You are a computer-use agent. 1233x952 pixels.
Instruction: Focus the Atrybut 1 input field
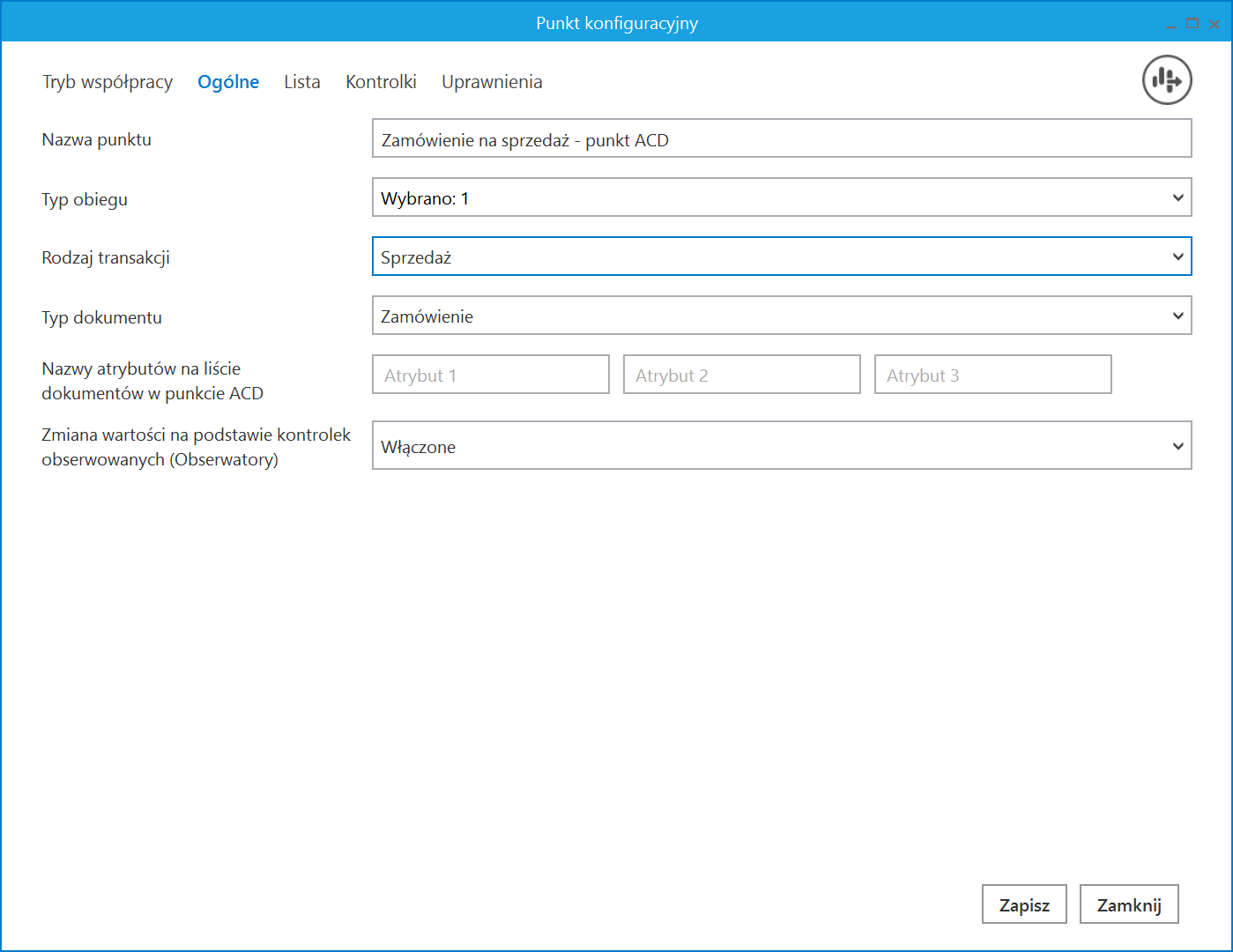tap(490, 375)
